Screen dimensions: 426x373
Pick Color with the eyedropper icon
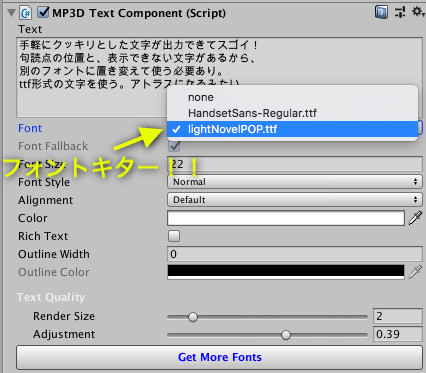415,218
